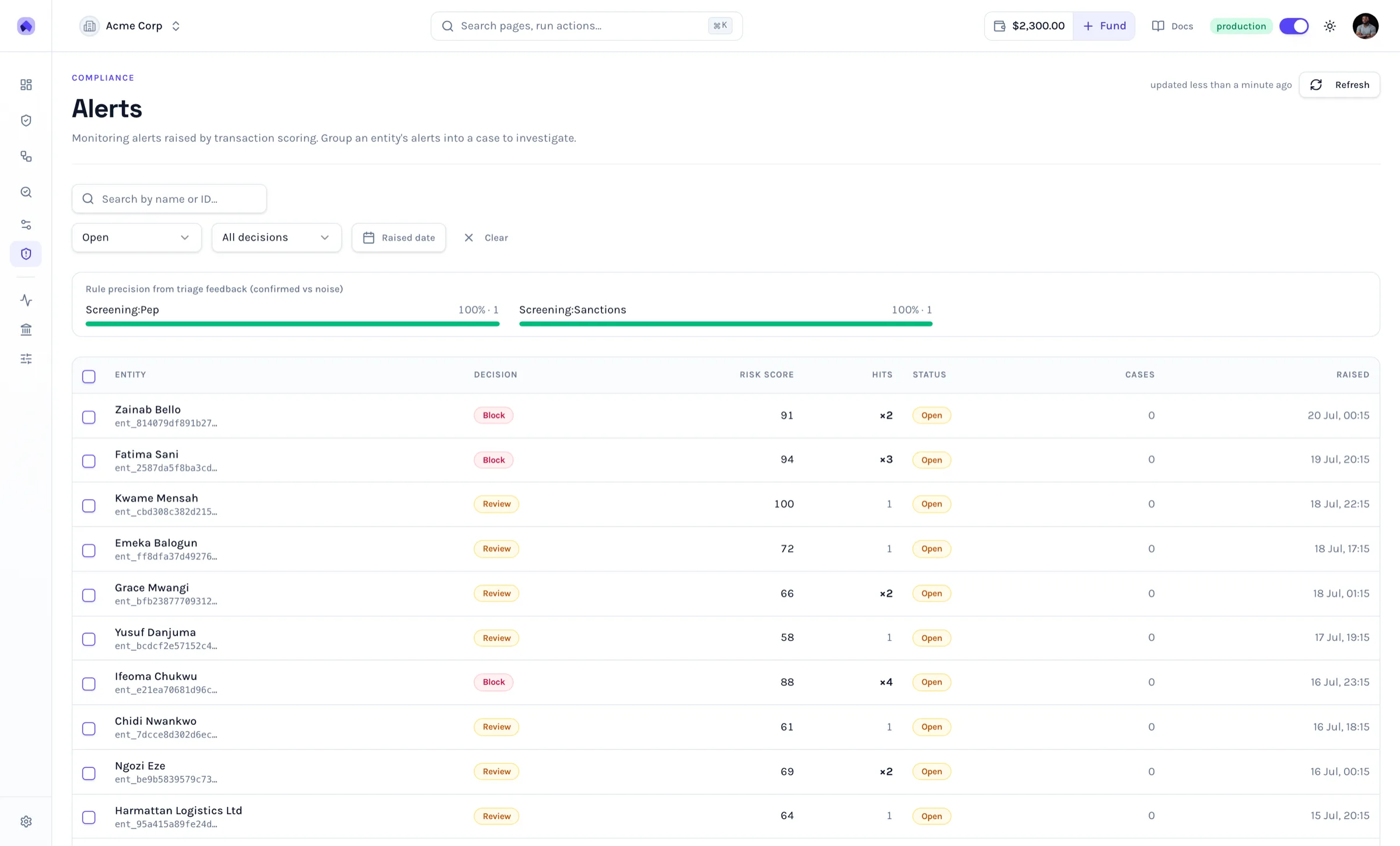Image resolution: width=1400 pixels, height=846 pixels.
Task: Toggle the production environment switch
Action: click(1294, 26)
